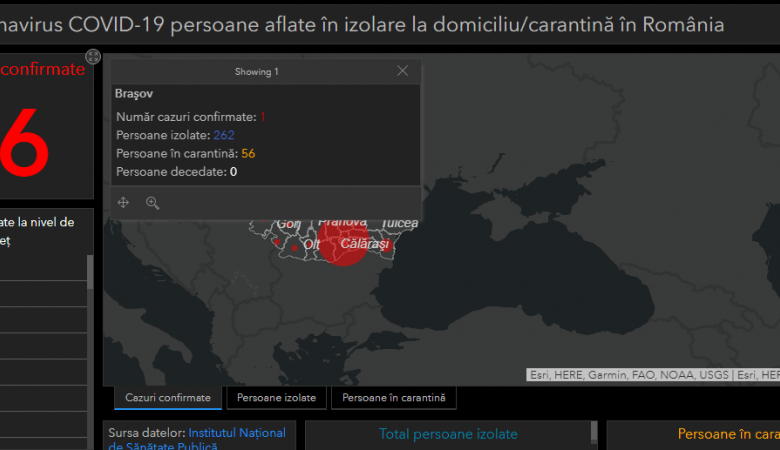The height and width of the screenshot is (450, 780).
Task: Click the Gorj map label
Action: (289, 224)
